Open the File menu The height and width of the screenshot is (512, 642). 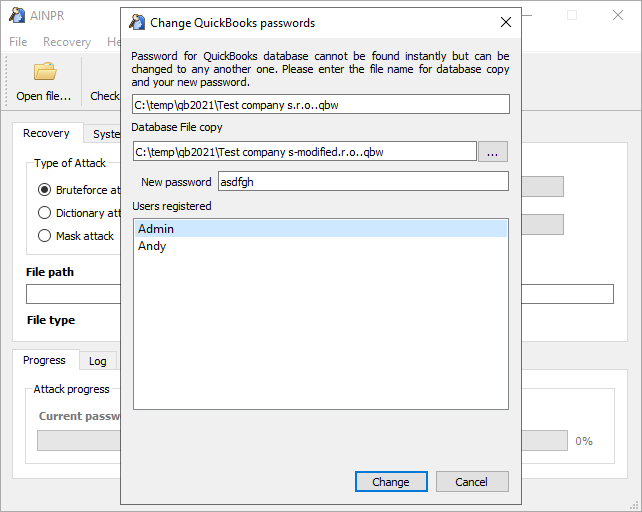click(18, 42)
